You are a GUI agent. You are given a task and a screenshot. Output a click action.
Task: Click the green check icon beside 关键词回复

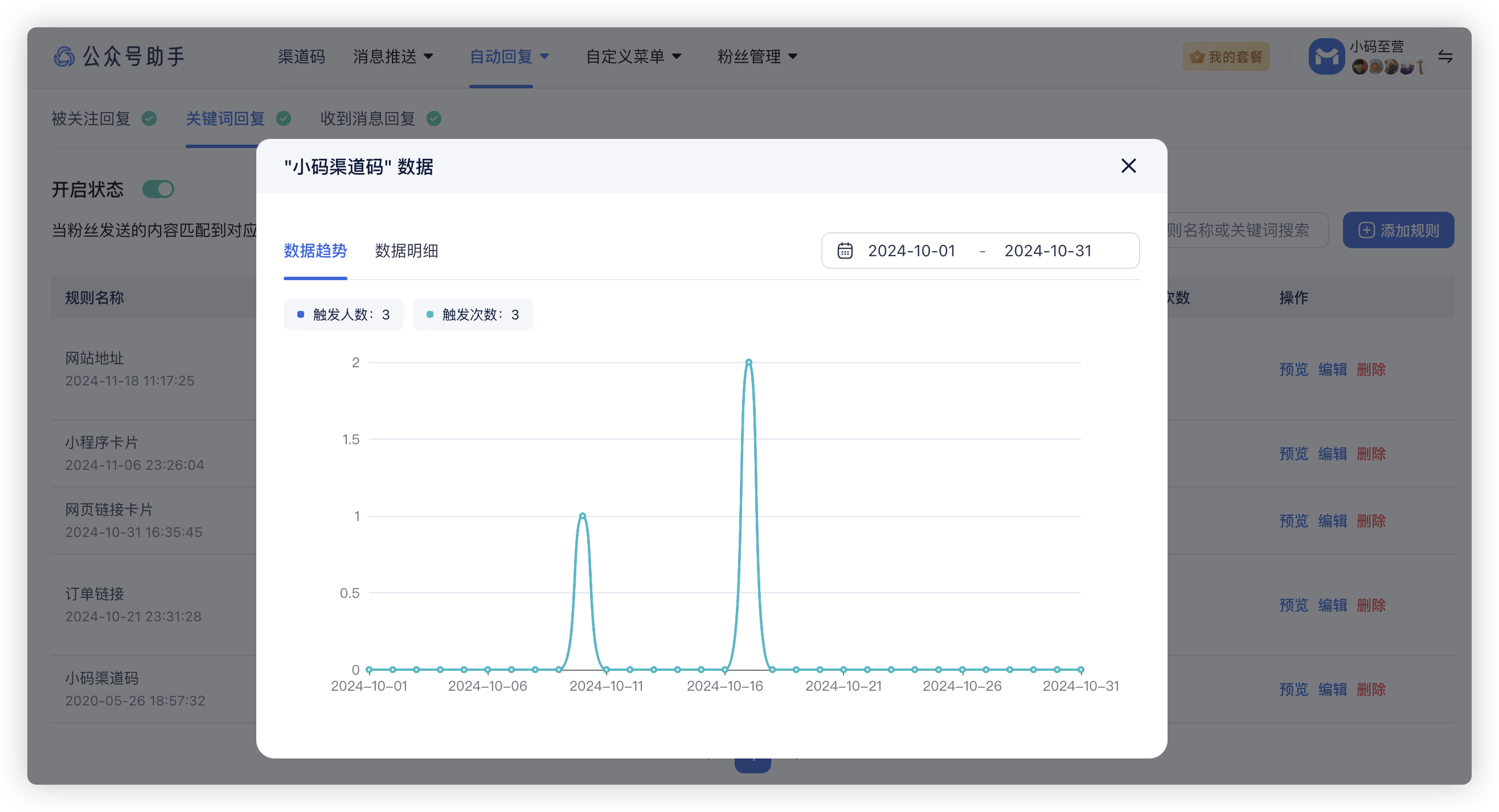[284, 118]
